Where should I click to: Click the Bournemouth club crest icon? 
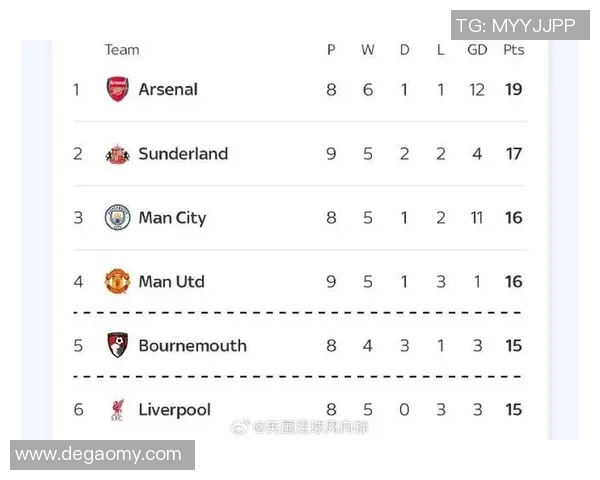coord(118,345)
